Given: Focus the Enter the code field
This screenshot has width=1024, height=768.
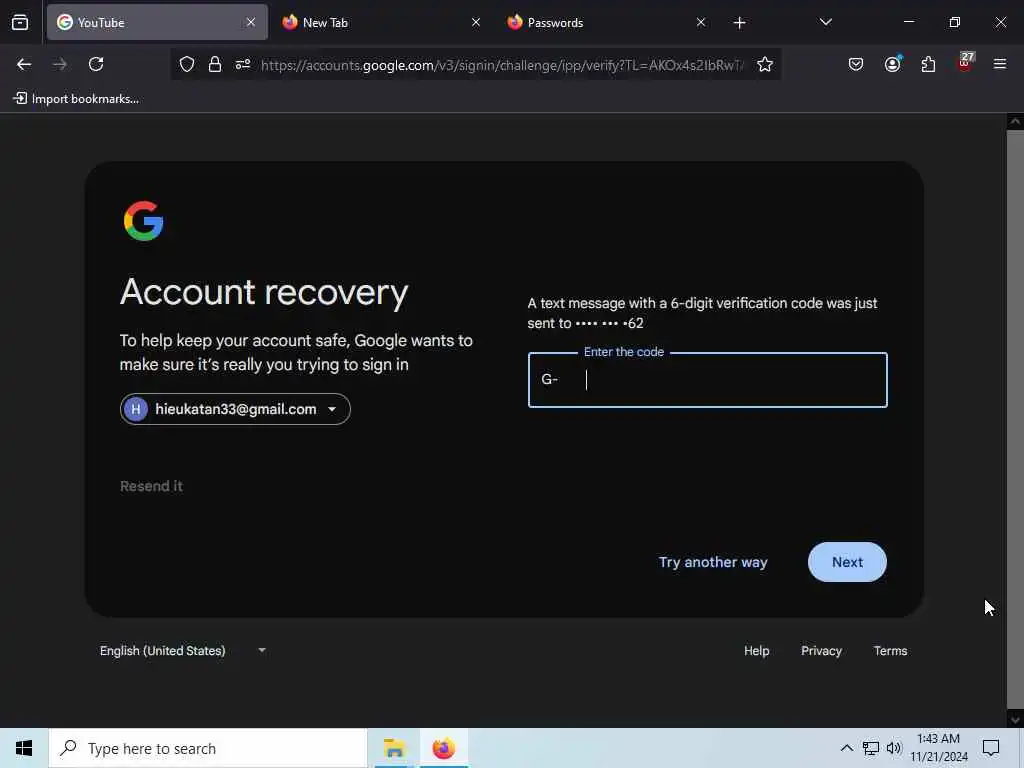Looking at the screenshot, I should (707, 380).
